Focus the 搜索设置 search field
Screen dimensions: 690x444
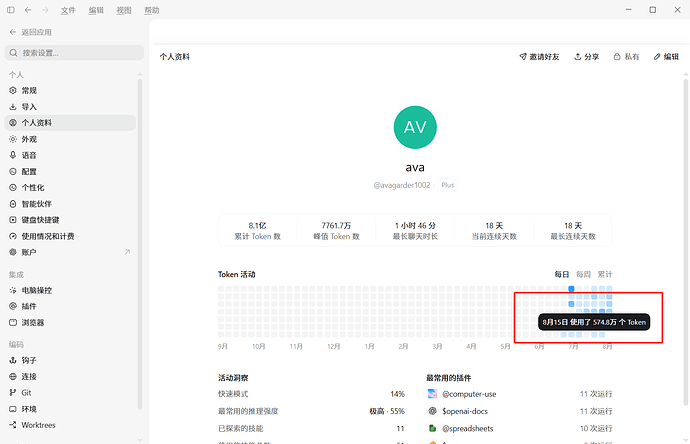pos(74,53)
